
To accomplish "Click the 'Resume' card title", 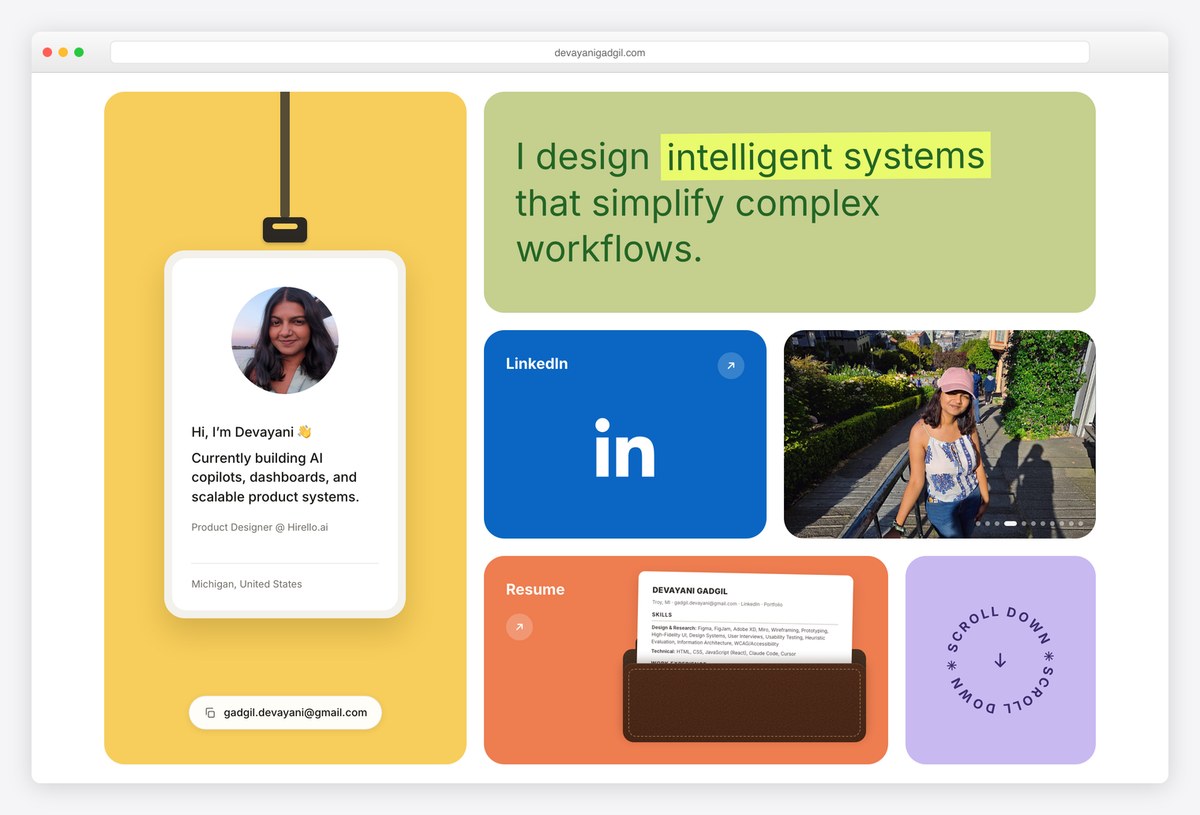I will 535,590.
